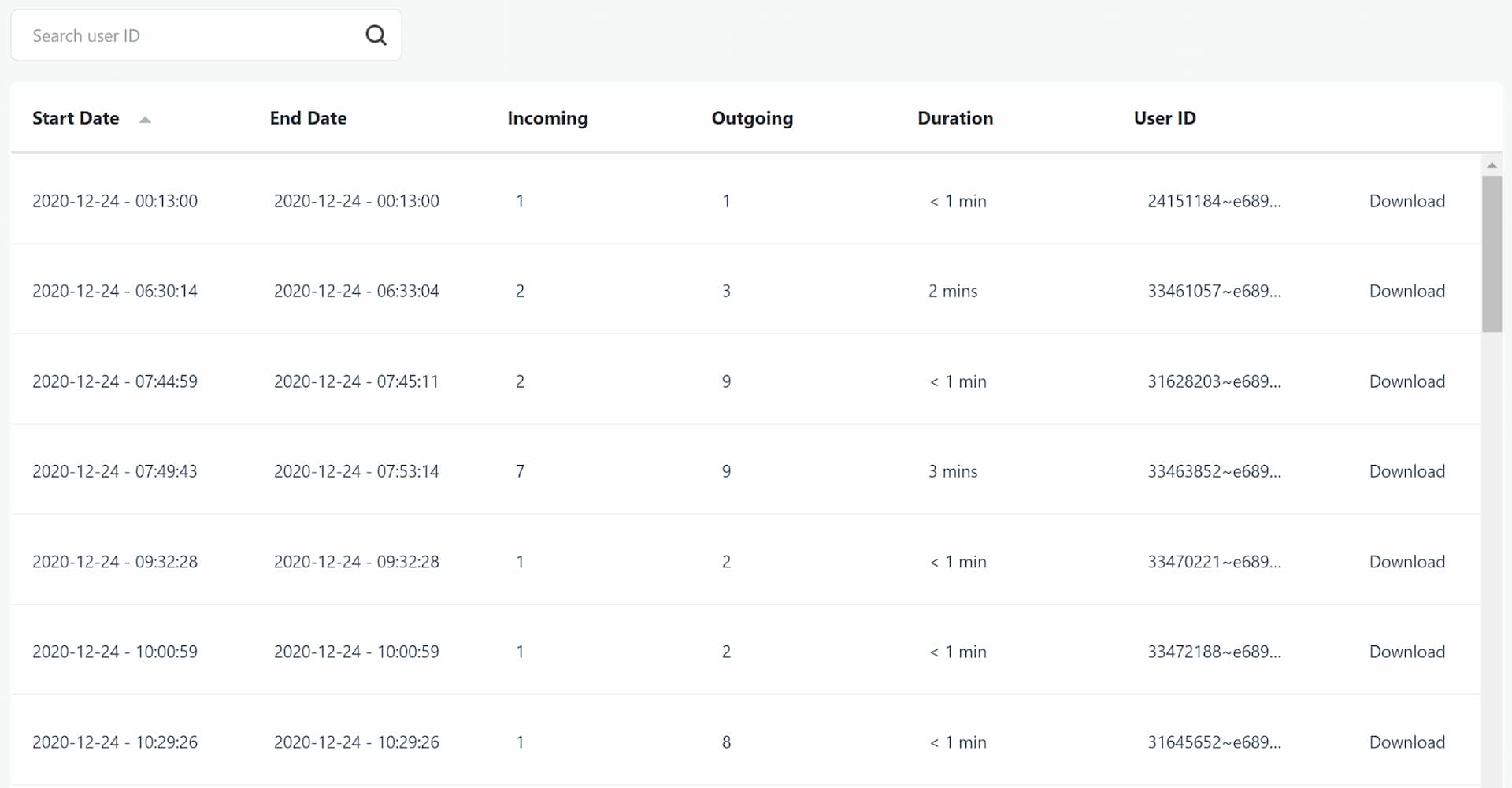Download the session for user 31645652~e689...
1512x788 pixels.
tap(1407, 742)
